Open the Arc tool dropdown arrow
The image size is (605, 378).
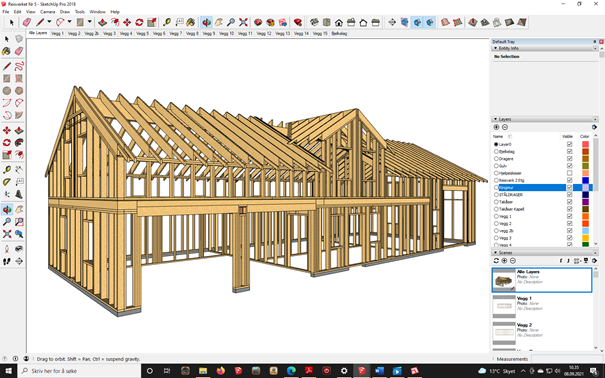[x=69, y=22]
